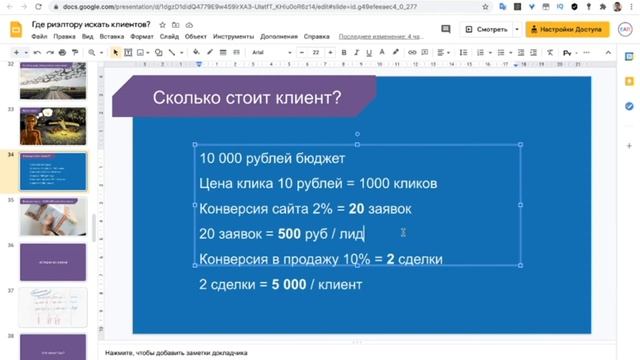Open the Файл menu
640x360 pixels.
coord(39,37)
